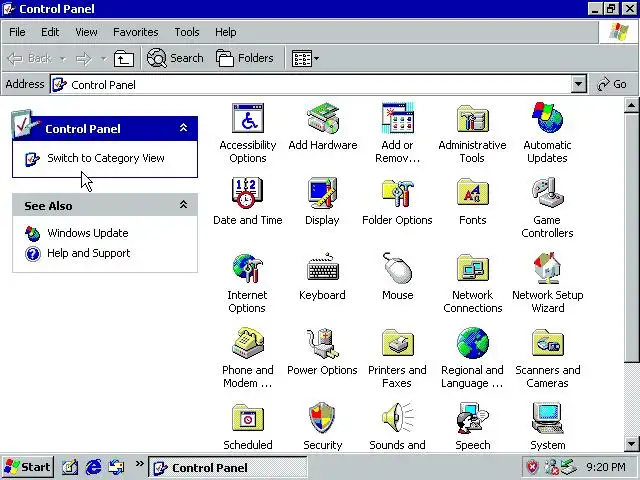Open the Help menu

point(225,32)
